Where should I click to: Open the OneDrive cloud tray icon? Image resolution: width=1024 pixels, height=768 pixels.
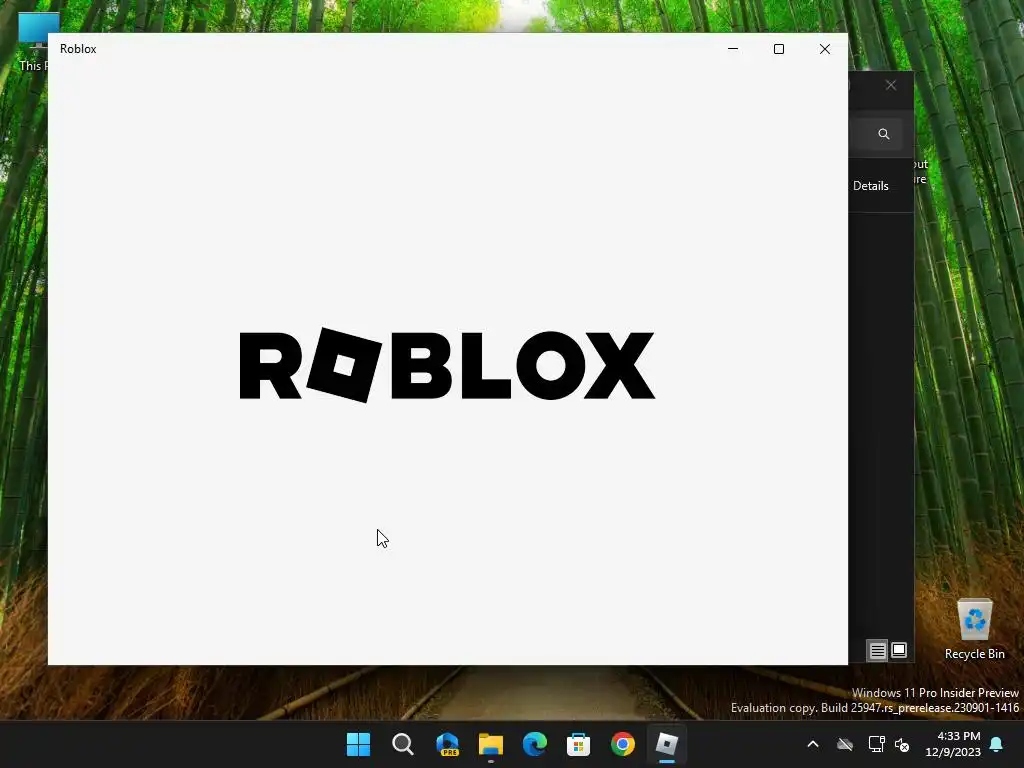tap(845, 744)
